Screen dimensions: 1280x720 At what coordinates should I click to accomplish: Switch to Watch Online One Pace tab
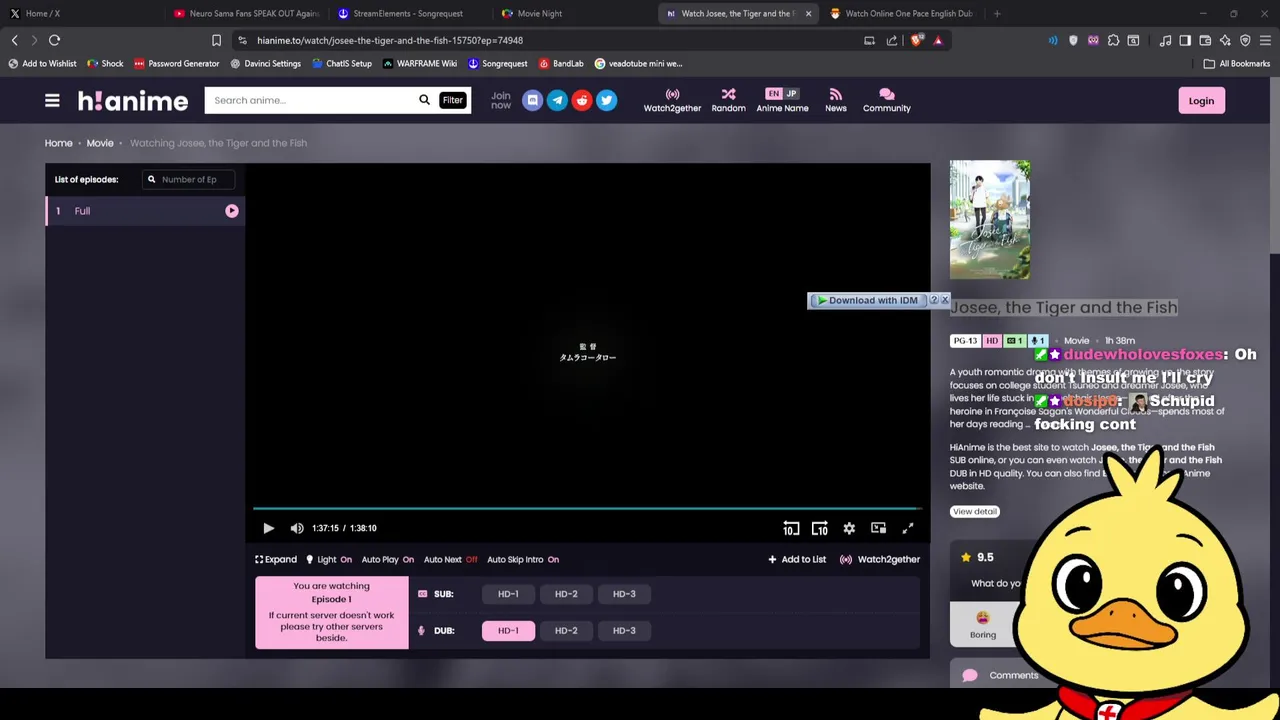coord(900,13)
